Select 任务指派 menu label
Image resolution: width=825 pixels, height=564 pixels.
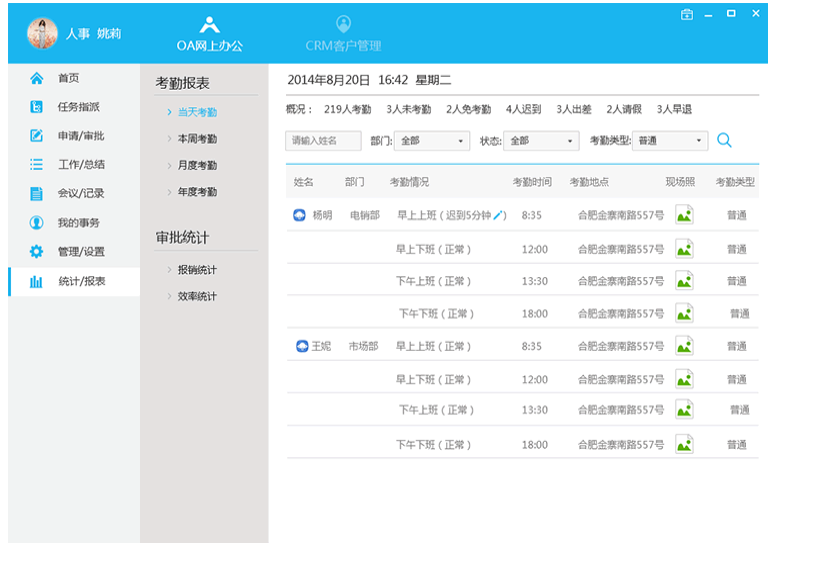[x=79, y=107]
